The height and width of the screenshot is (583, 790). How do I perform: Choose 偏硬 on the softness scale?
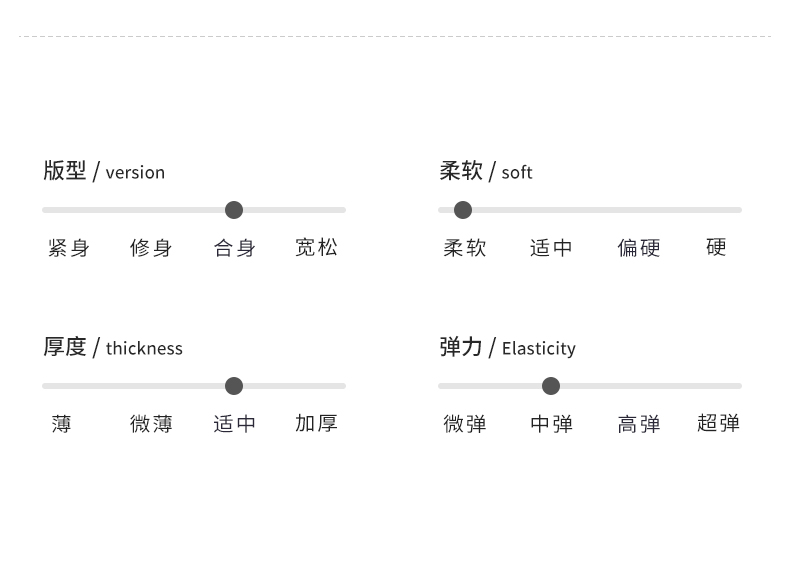tap(639, 248)
